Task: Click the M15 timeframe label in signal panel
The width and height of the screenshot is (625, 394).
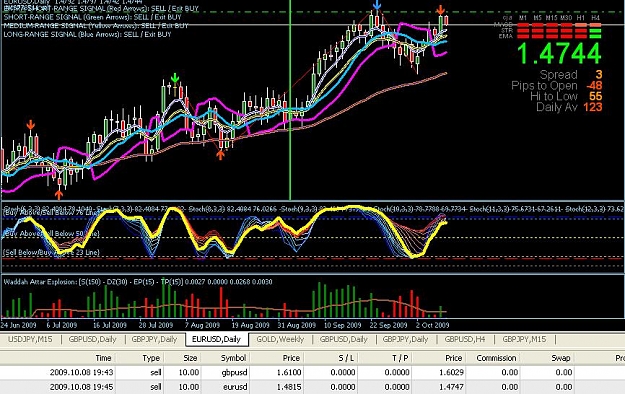Action: coord(551,18)
